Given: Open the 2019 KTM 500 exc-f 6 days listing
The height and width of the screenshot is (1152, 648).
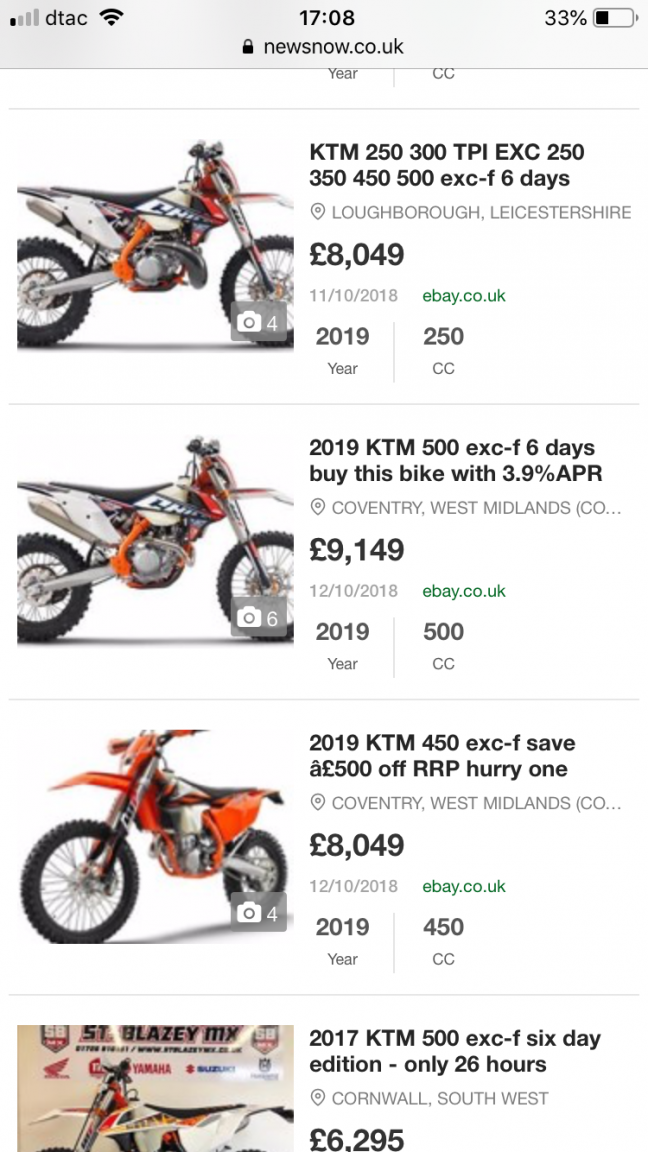Looking at the screenshot, I should click(455, 460).
